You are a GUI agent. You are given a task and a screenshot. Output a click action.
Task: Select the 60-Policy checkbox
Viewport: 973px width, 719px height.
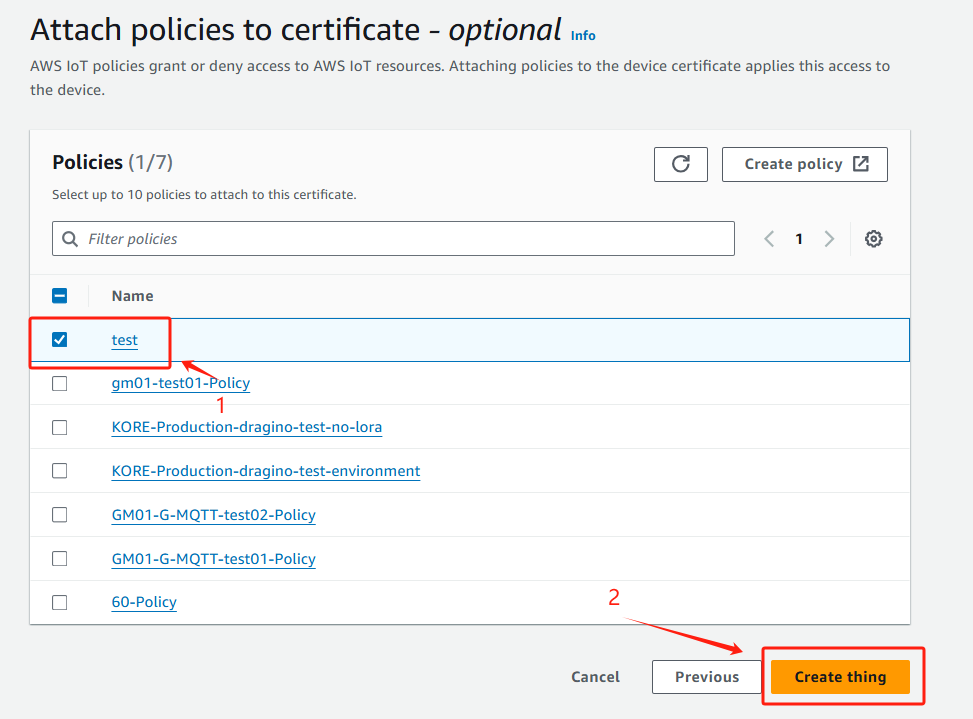pos(60,602)
